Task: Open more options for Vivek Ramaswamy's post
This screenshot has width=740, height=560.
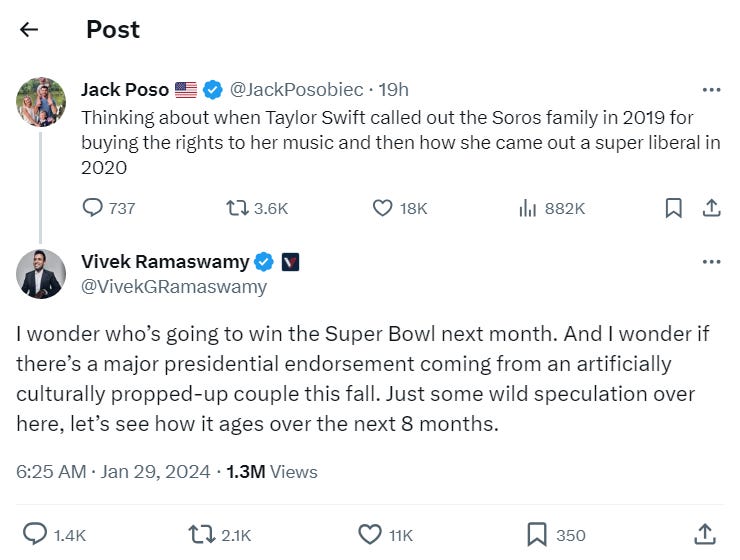Action: coord(711,262)
